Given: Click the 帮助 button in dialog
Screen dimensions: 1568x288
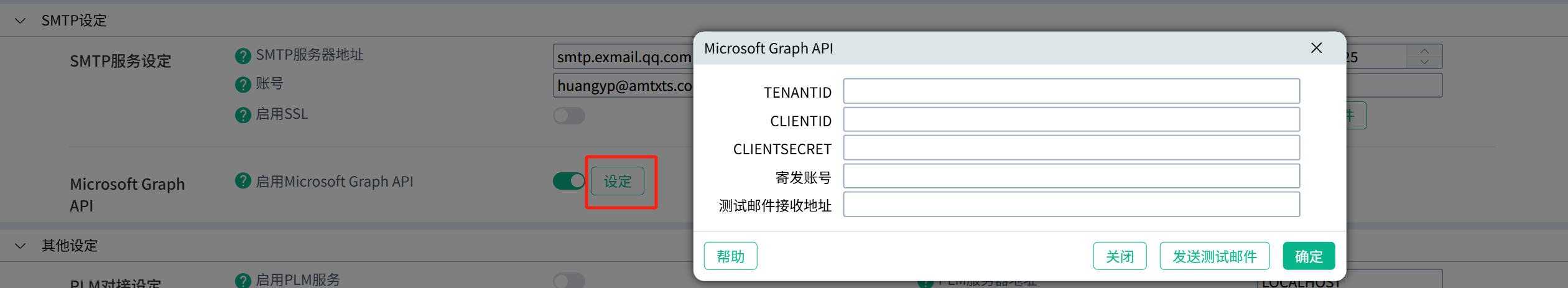Looking at the screenshot, I should [730, 256].
